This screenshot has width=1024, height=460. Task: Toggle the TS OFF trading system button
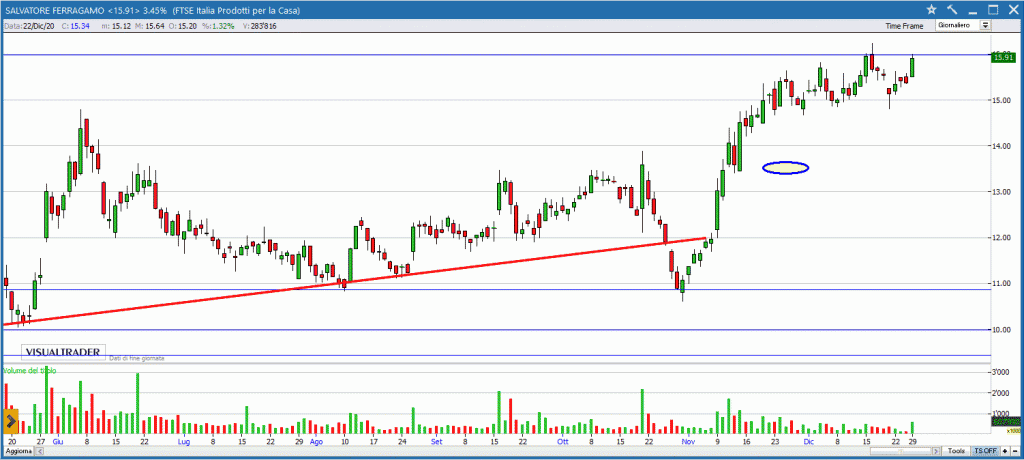[x=985, y=452]
